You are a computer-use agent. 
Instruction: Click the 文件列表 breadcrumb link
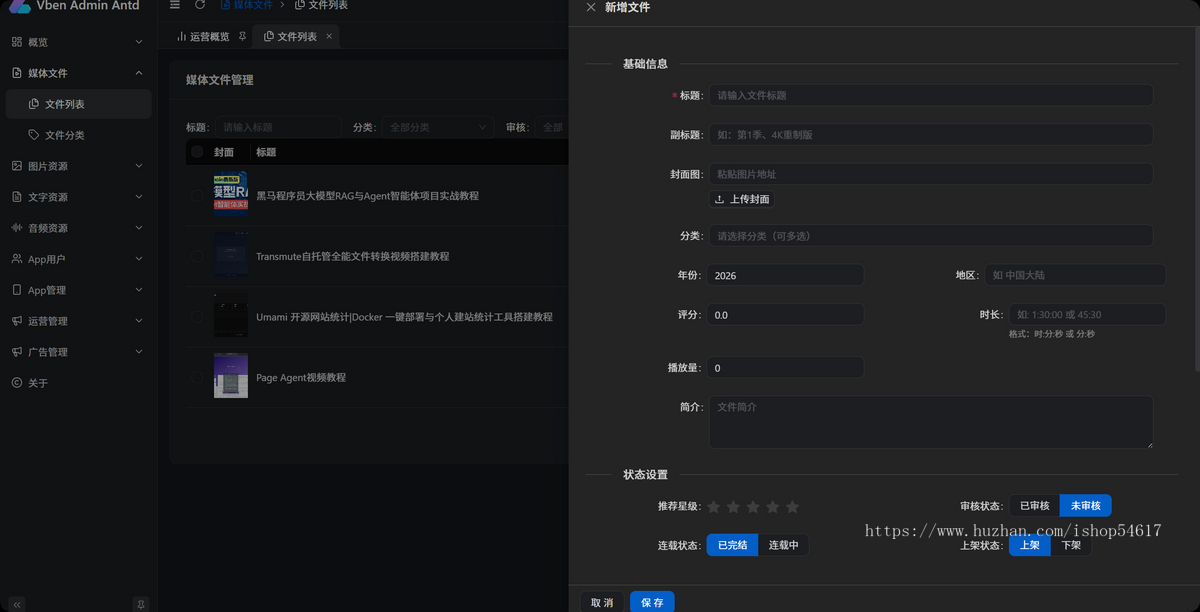321,5
